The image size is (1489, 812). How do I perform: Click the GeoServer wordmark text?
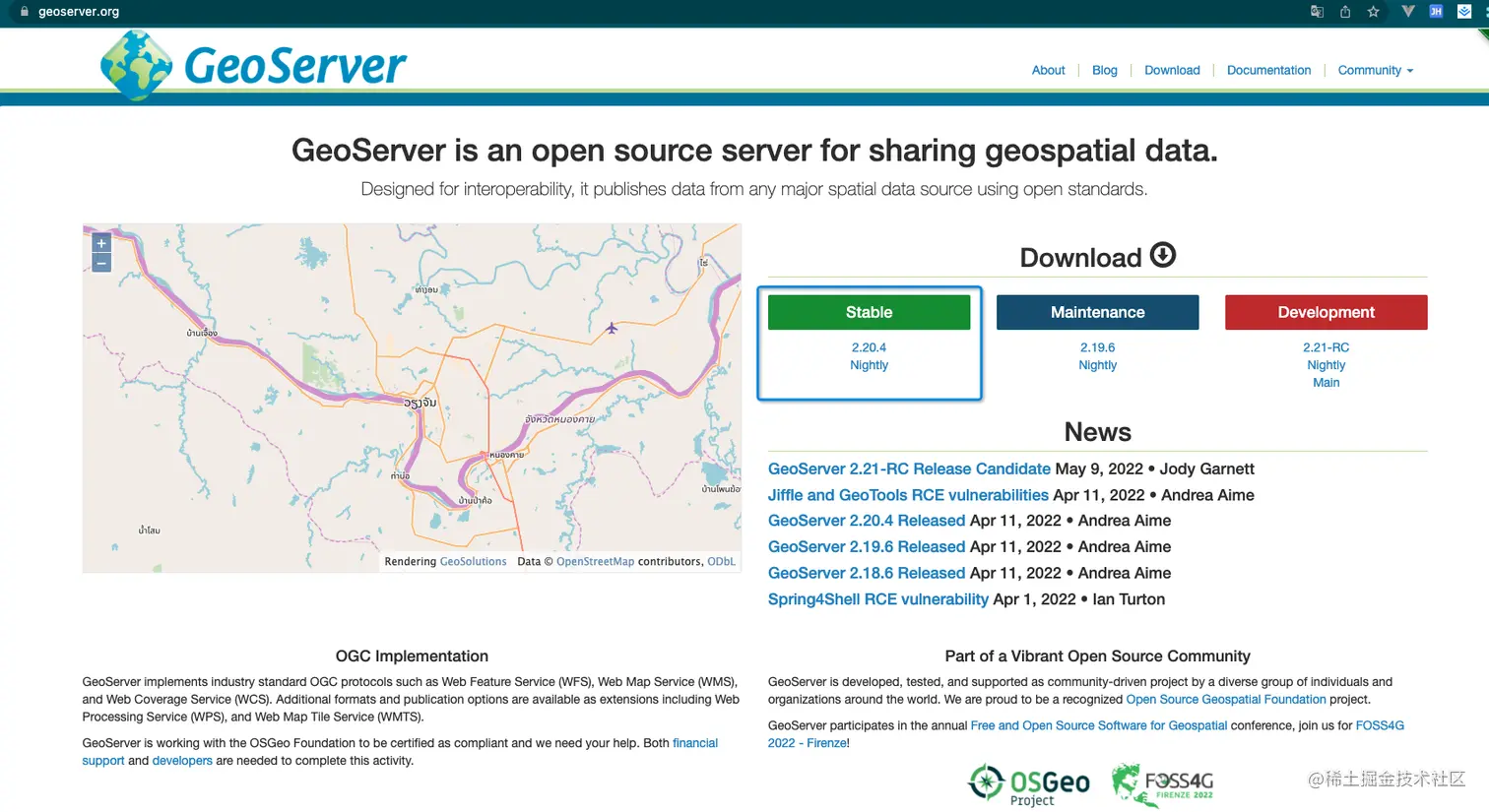pos(295,66)
